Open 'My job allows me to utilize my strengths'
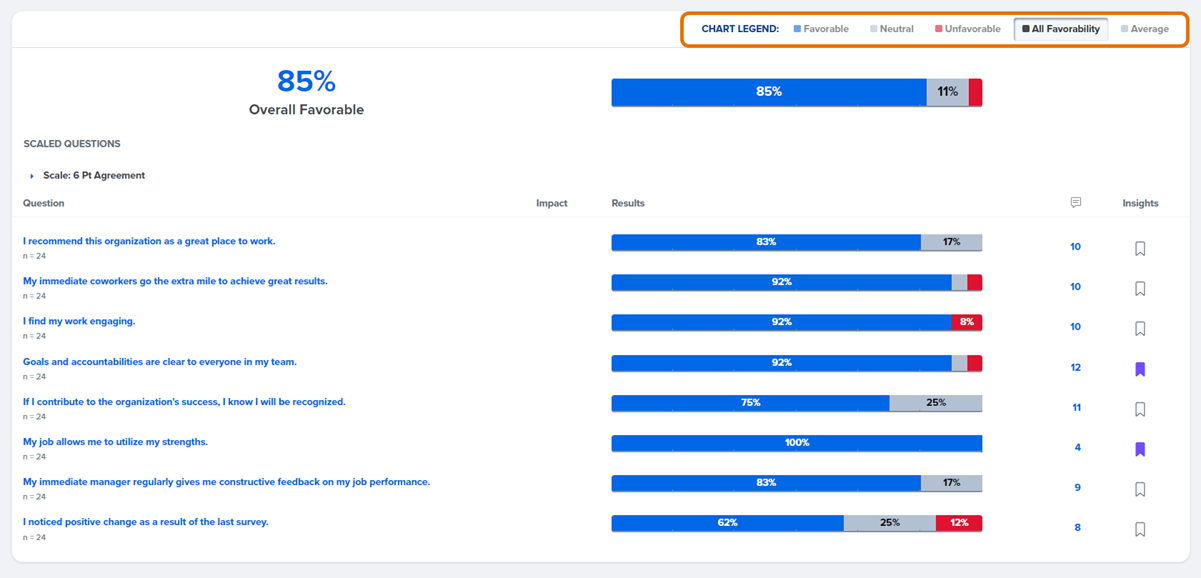Screen dimensions: 1201x578 pyautogui.click(x=116, y=441)
